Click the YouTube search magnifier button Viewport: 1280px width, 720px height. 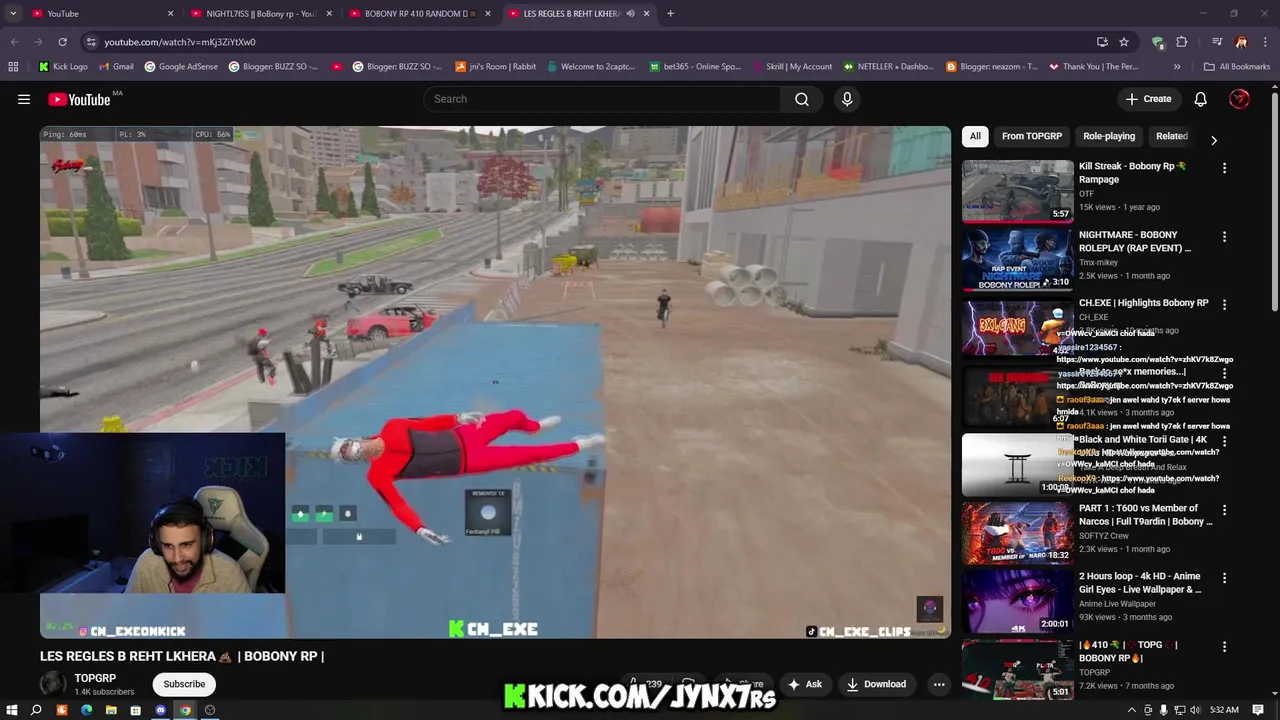click(802, 99)
